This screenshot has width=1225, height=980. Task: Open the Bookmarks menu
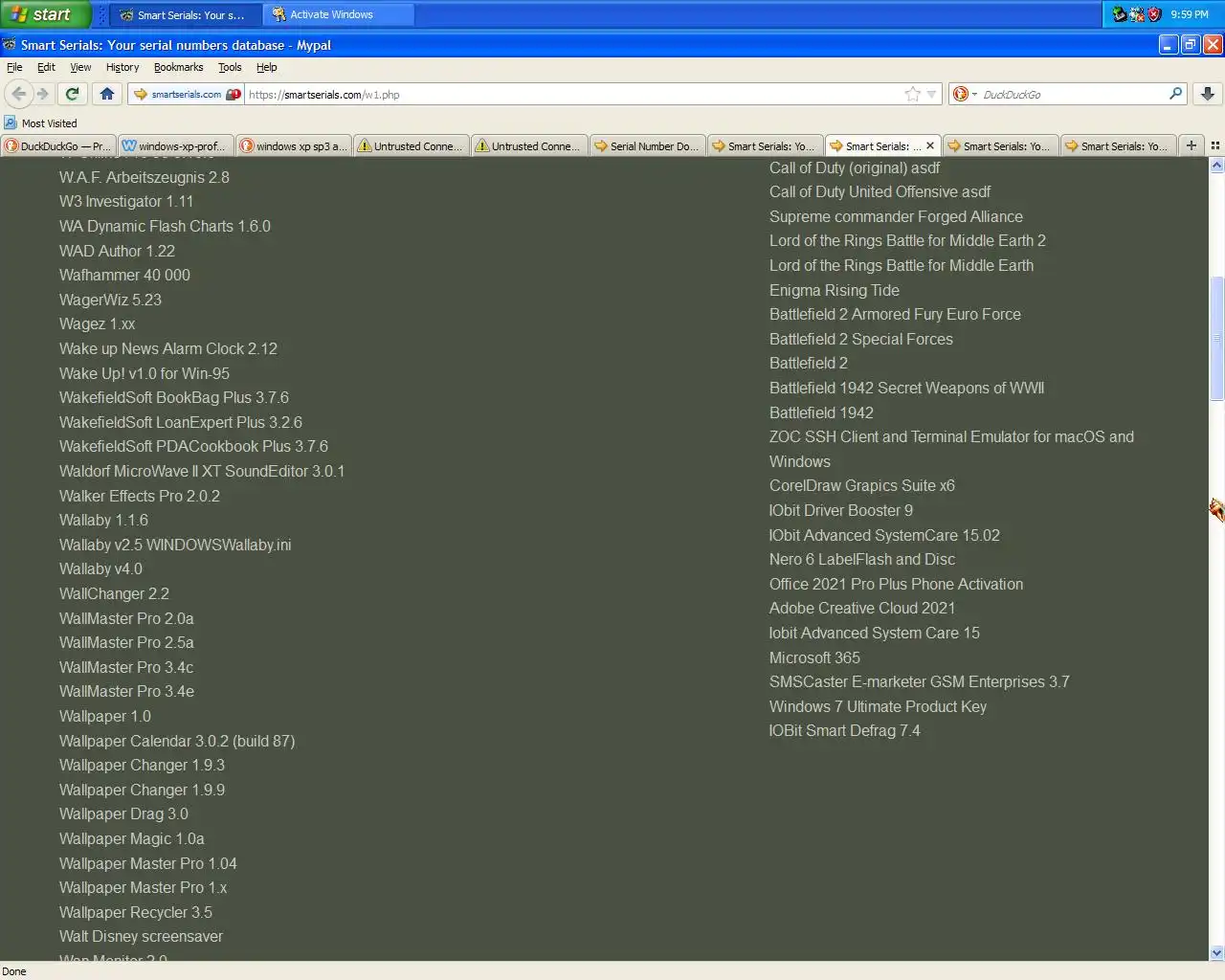[x=178, y=67]
